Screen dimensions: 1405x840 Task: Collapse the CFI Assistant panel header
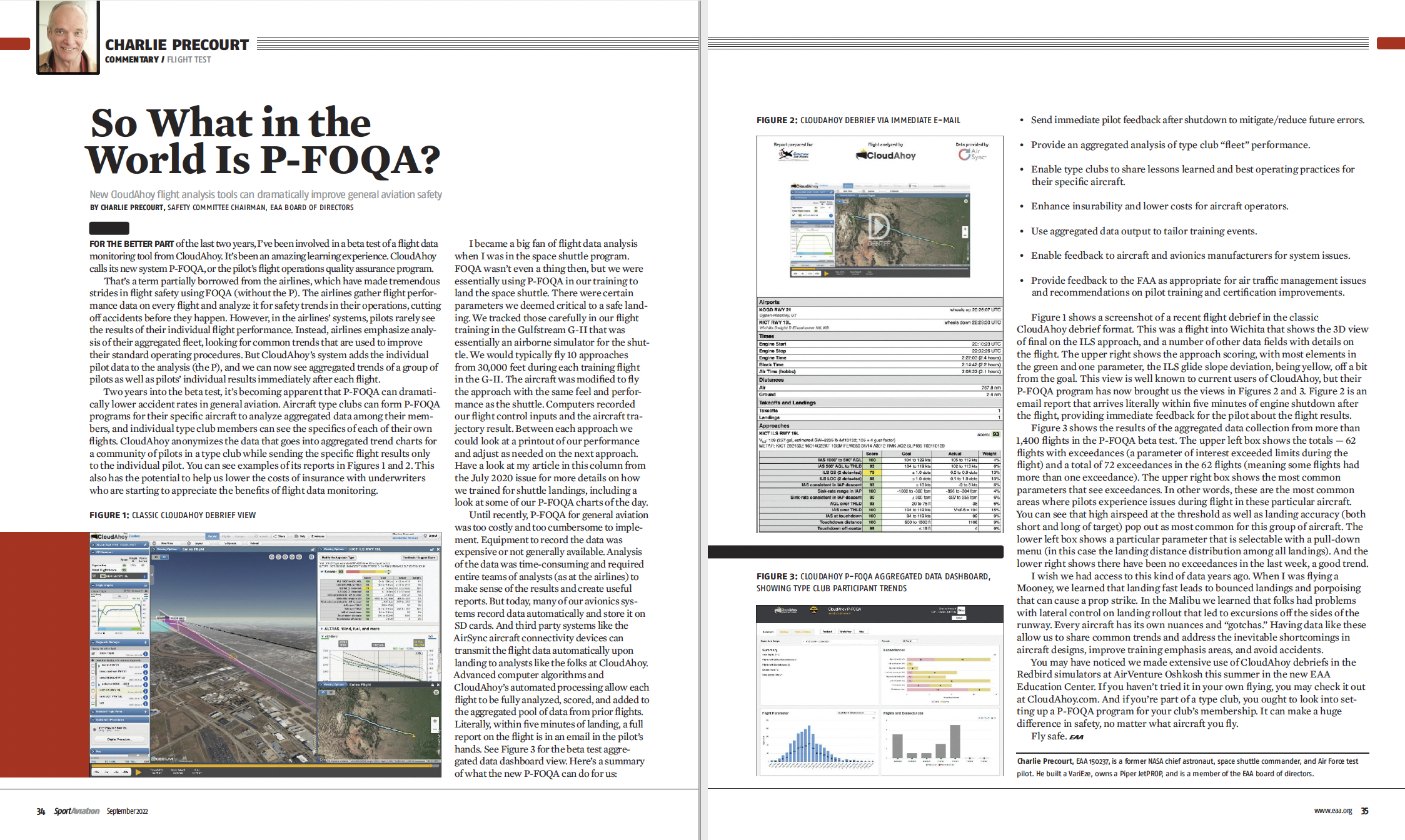(119, 552)
